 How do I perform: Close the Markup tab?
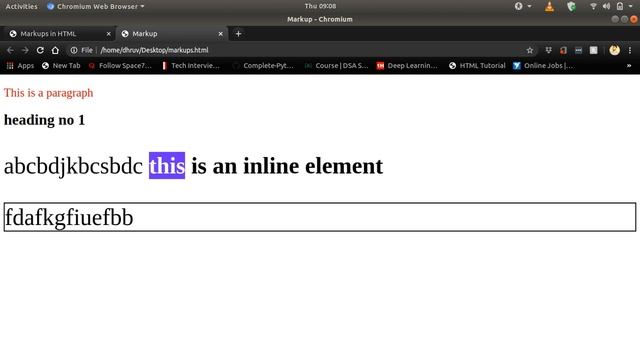(x=220, y=34)
